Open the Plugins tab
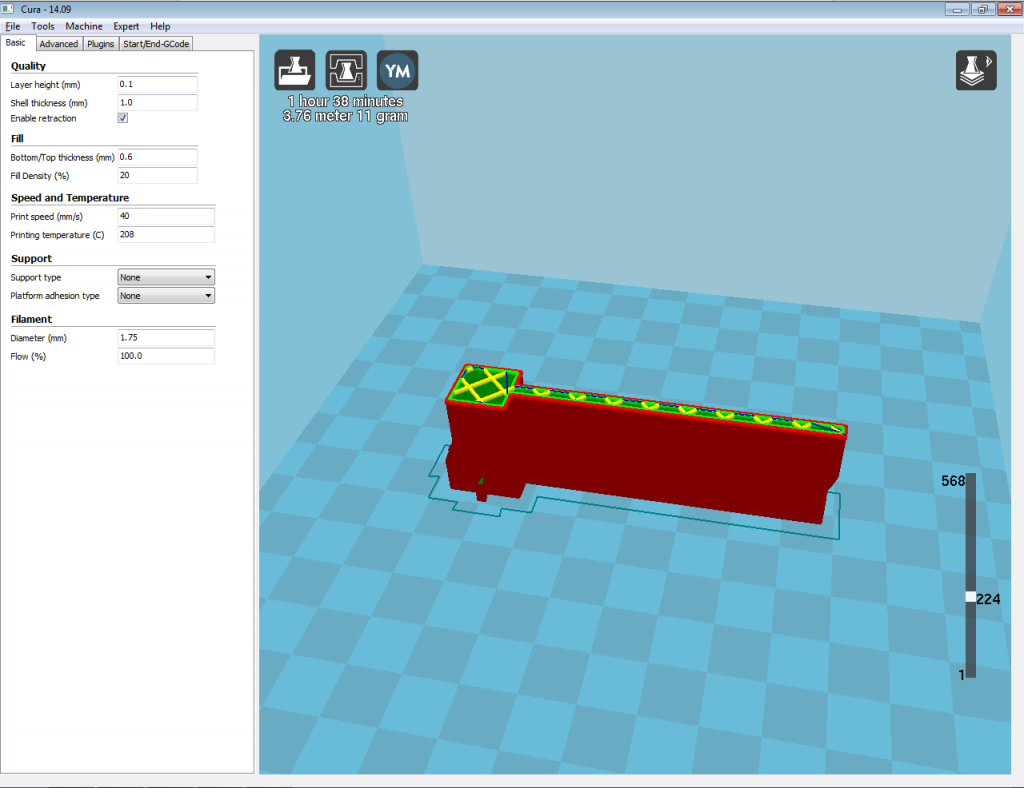Viewport: 1024px width, 788px height. 100,43
